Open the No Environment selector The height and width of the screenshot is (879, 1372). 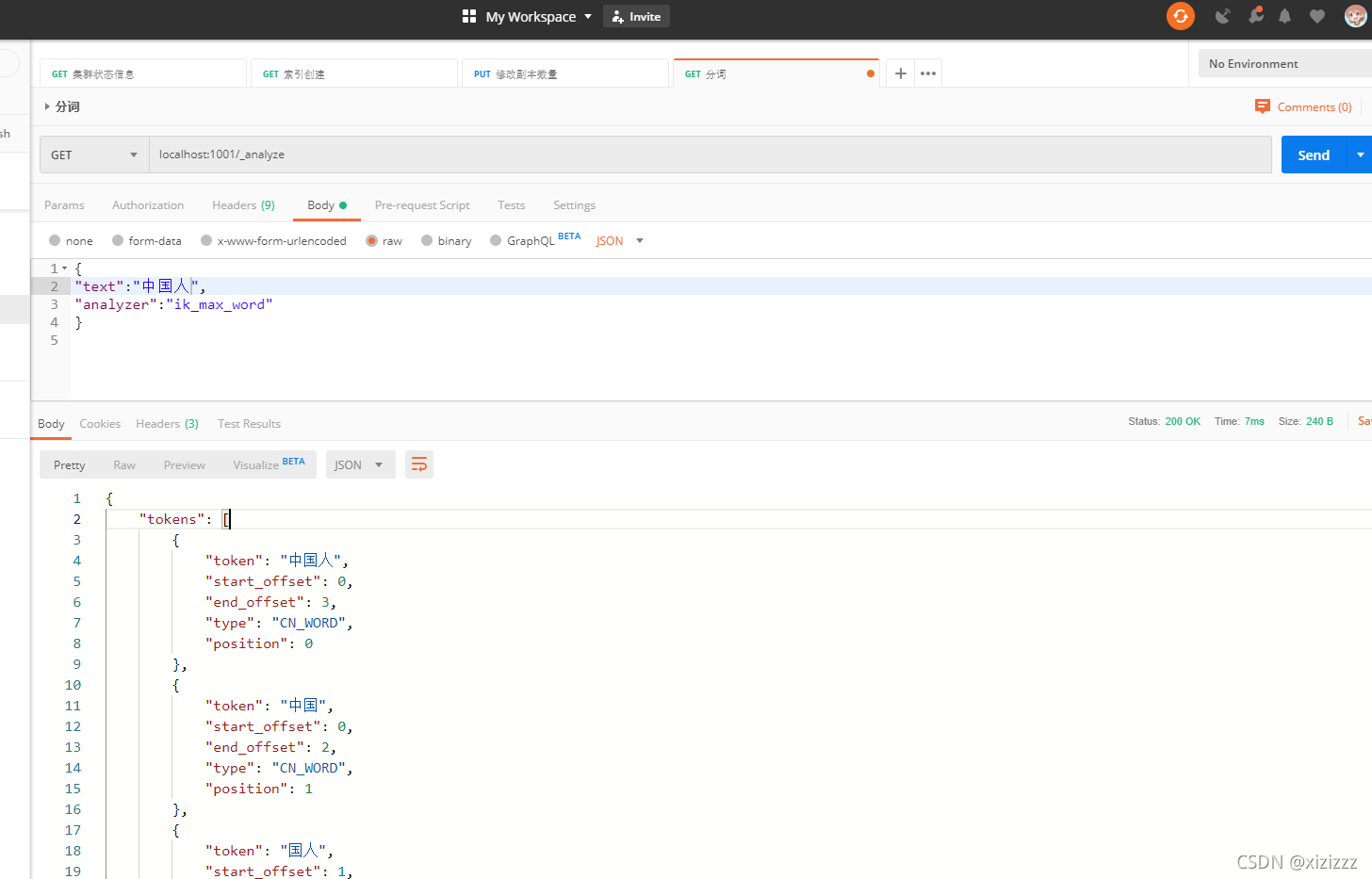click(1285, 63)
